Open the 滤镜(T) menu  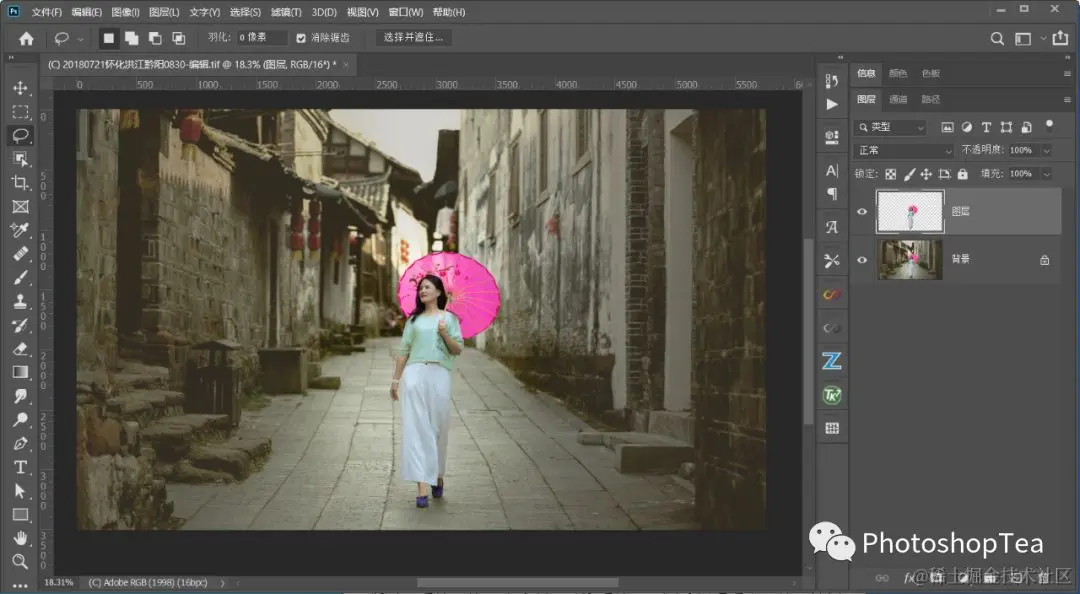(286, 12)
